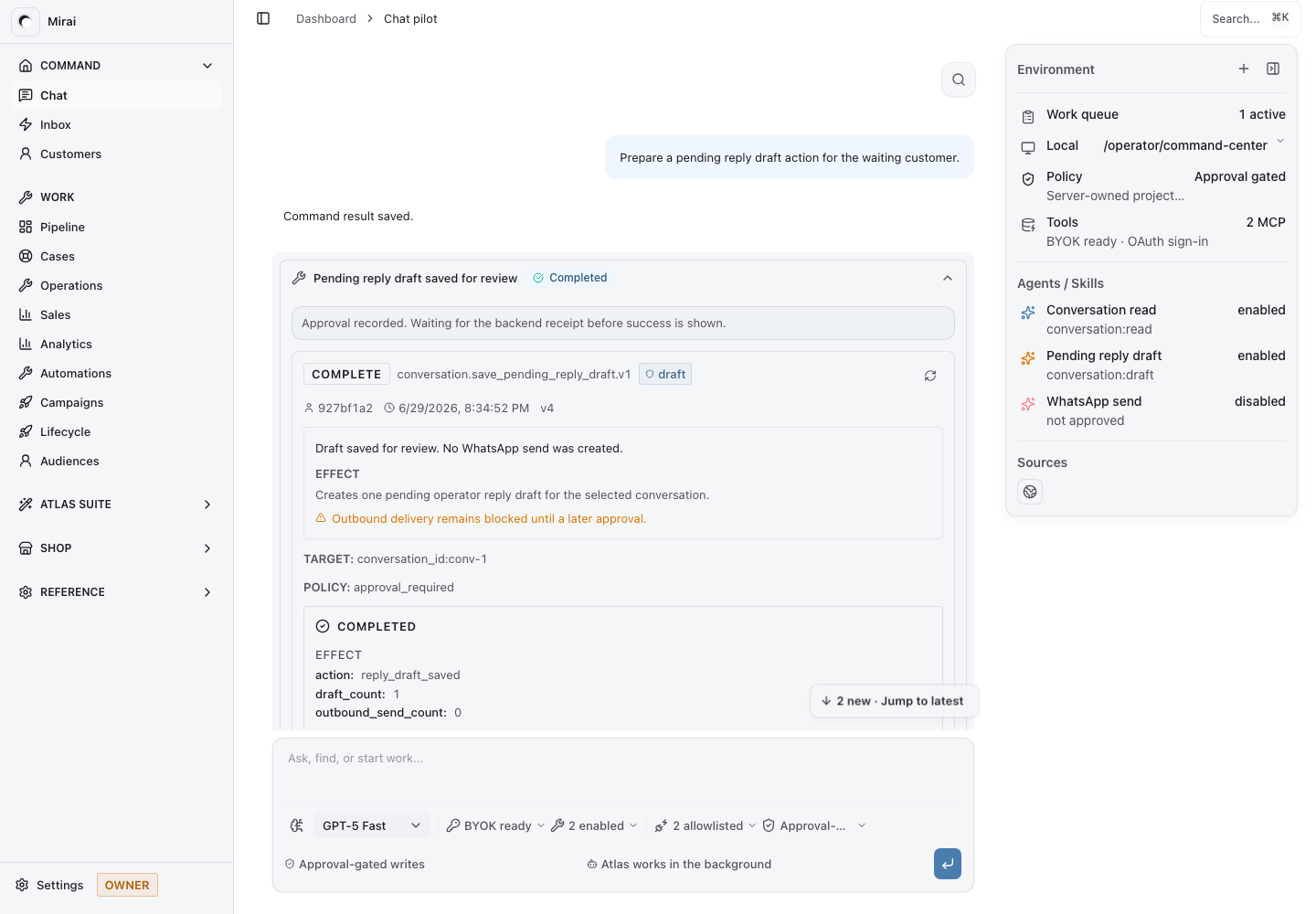Viewport: 1316px width, 914px height.
Task: Open the Search box in the top bar
Action: click(x=1249, y=18)
